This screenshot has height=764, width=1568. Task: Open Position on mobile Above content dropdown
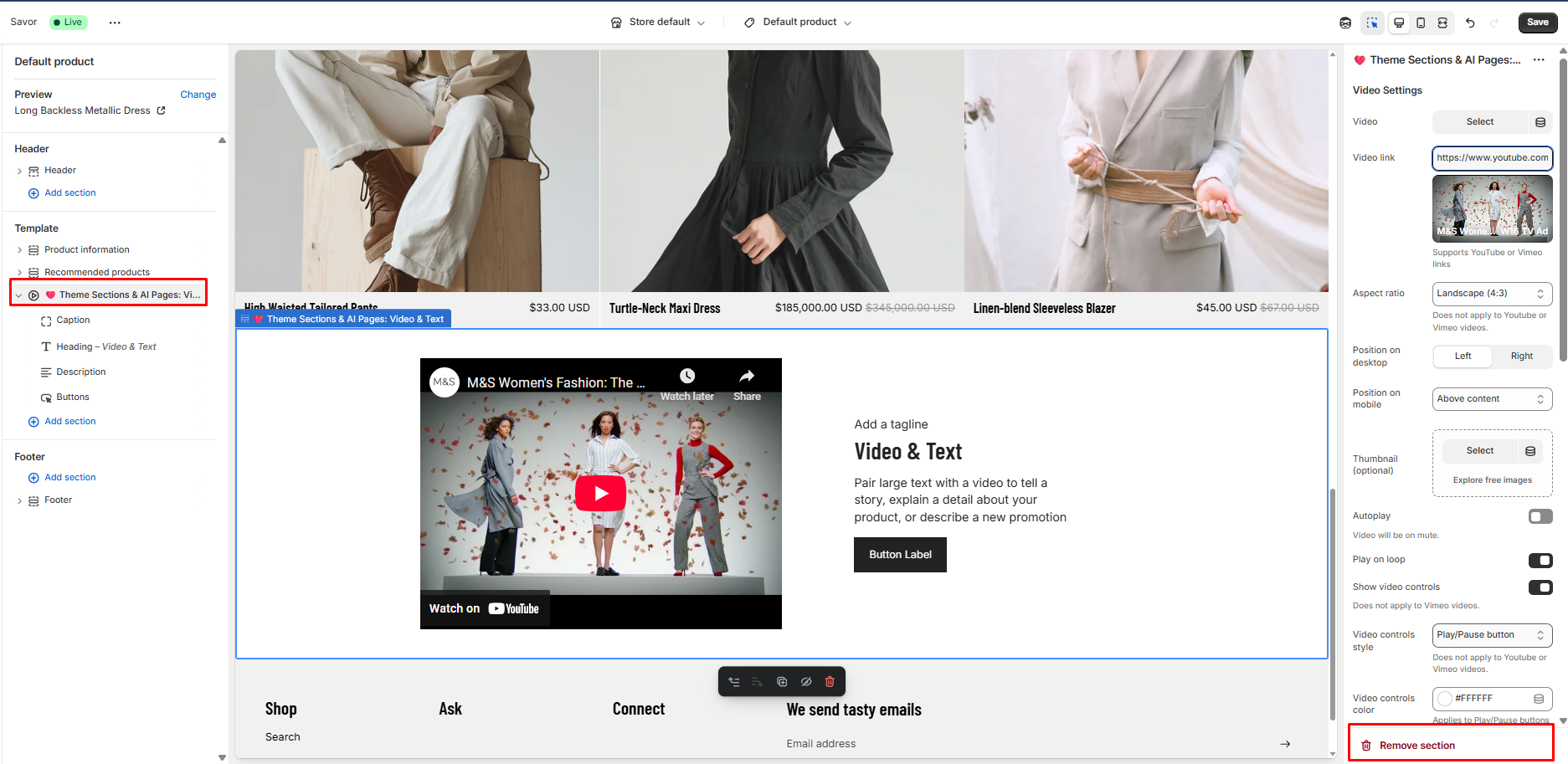coord(1492,399)
